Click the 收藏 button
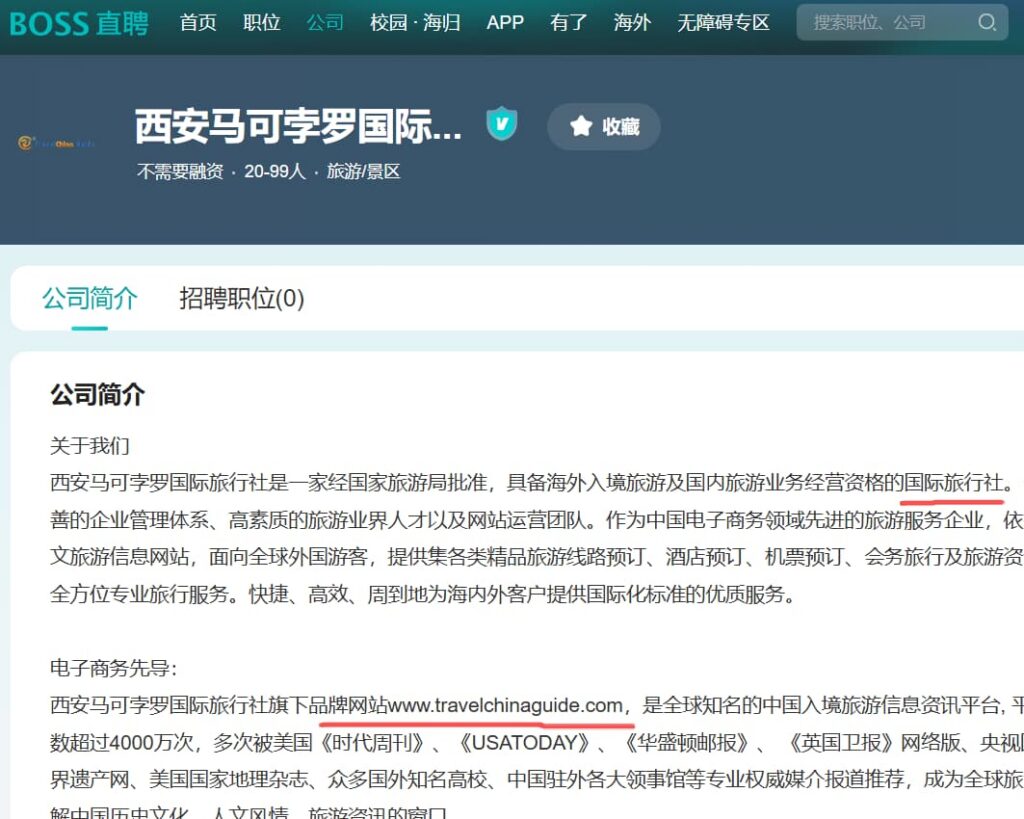1024x819 pixels. coord(603,127)
